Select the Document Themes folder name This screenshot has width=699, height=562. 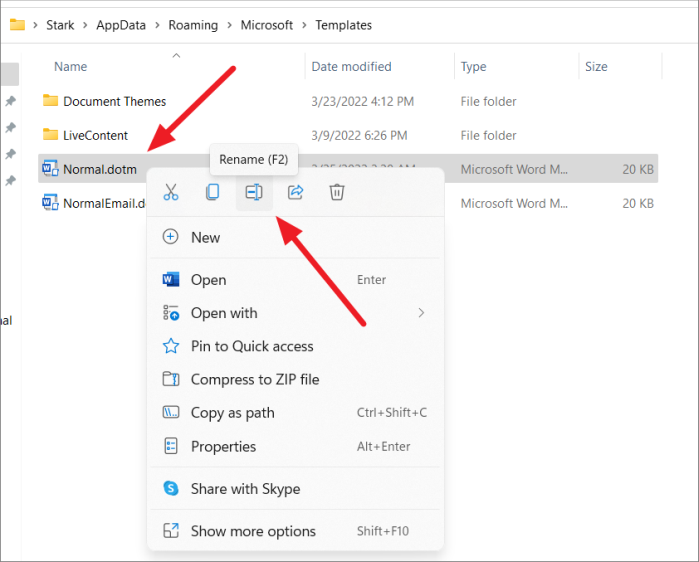[115, 101]
